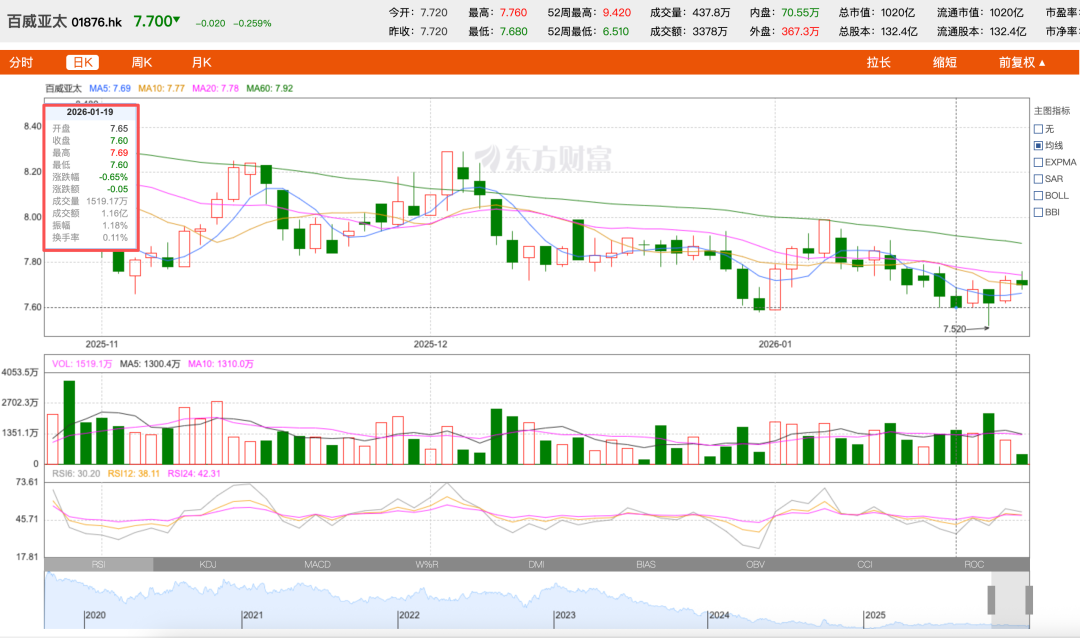The width and height of the screenshot is (1080, 638).
Task: Switch to the W%R indicator tab
Action: click(x=427, y=564)
